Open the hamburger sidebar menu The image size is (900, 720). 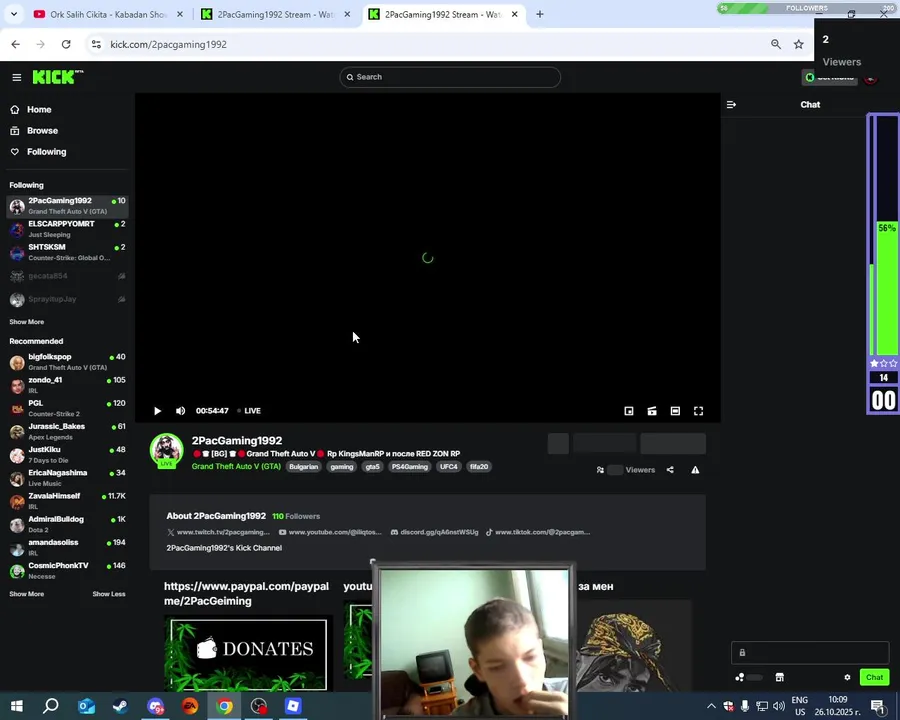(x=17, y=77)
